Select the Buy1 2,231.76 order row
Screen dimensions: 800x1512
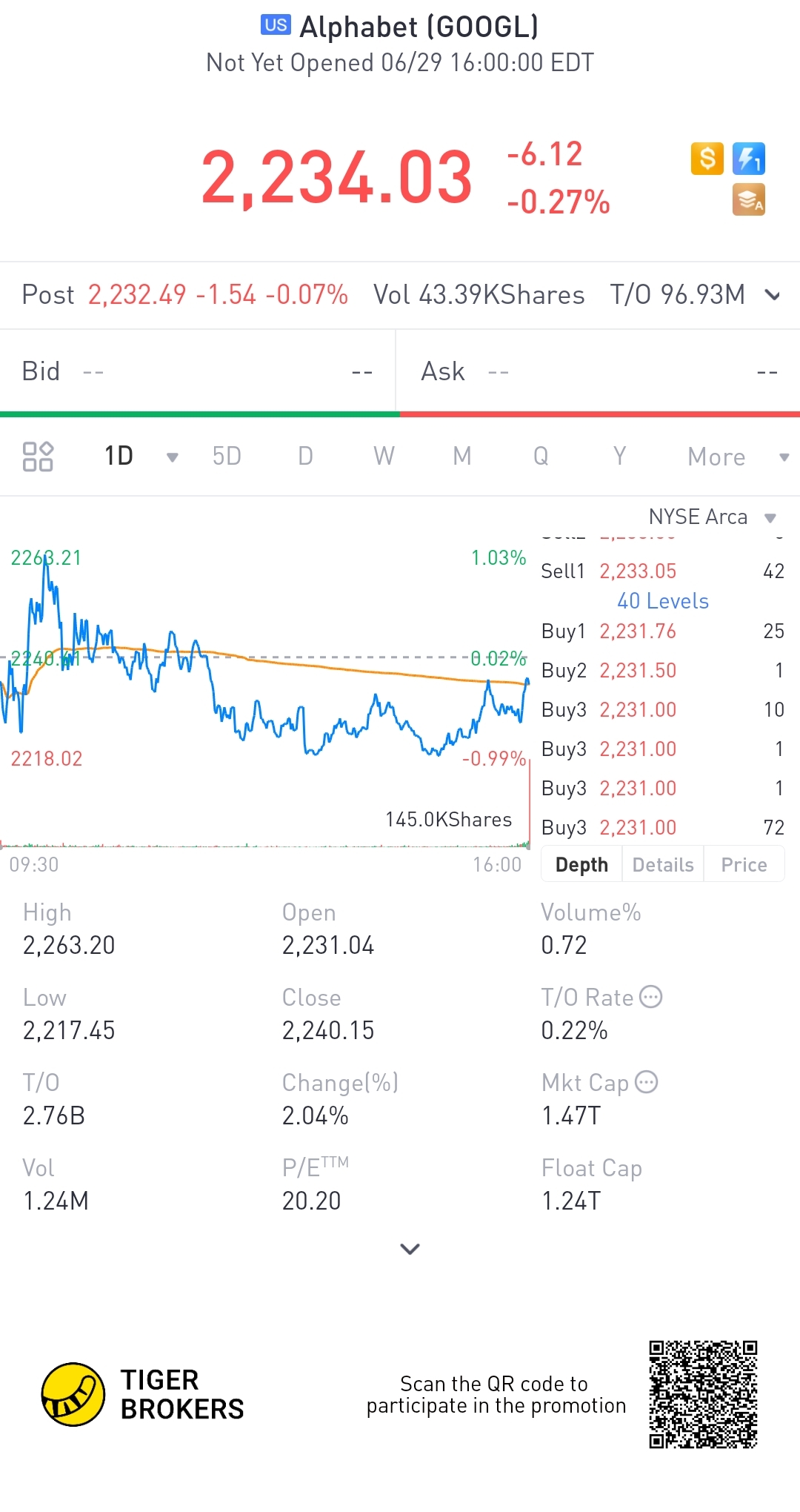(663, 631)
